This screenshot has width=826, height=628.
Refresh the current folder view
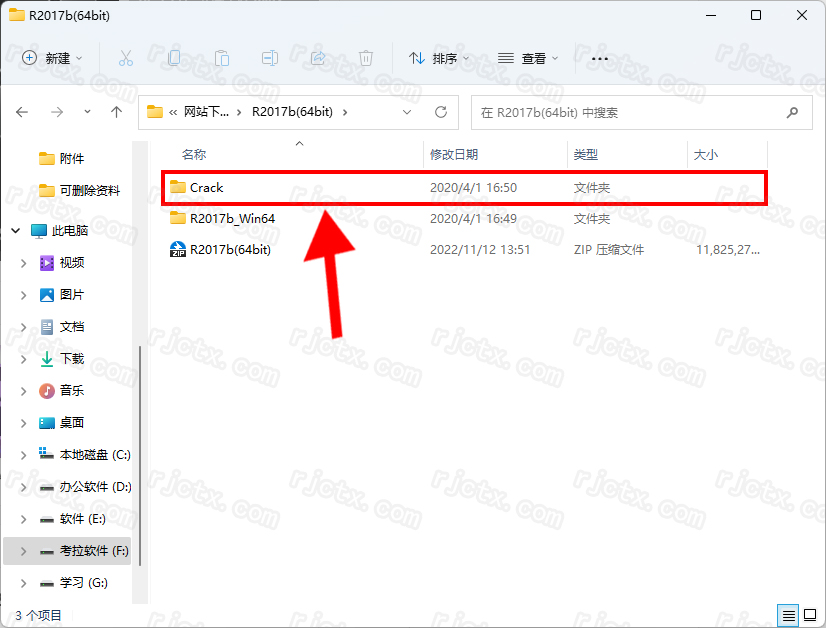[x=440, y=112]
